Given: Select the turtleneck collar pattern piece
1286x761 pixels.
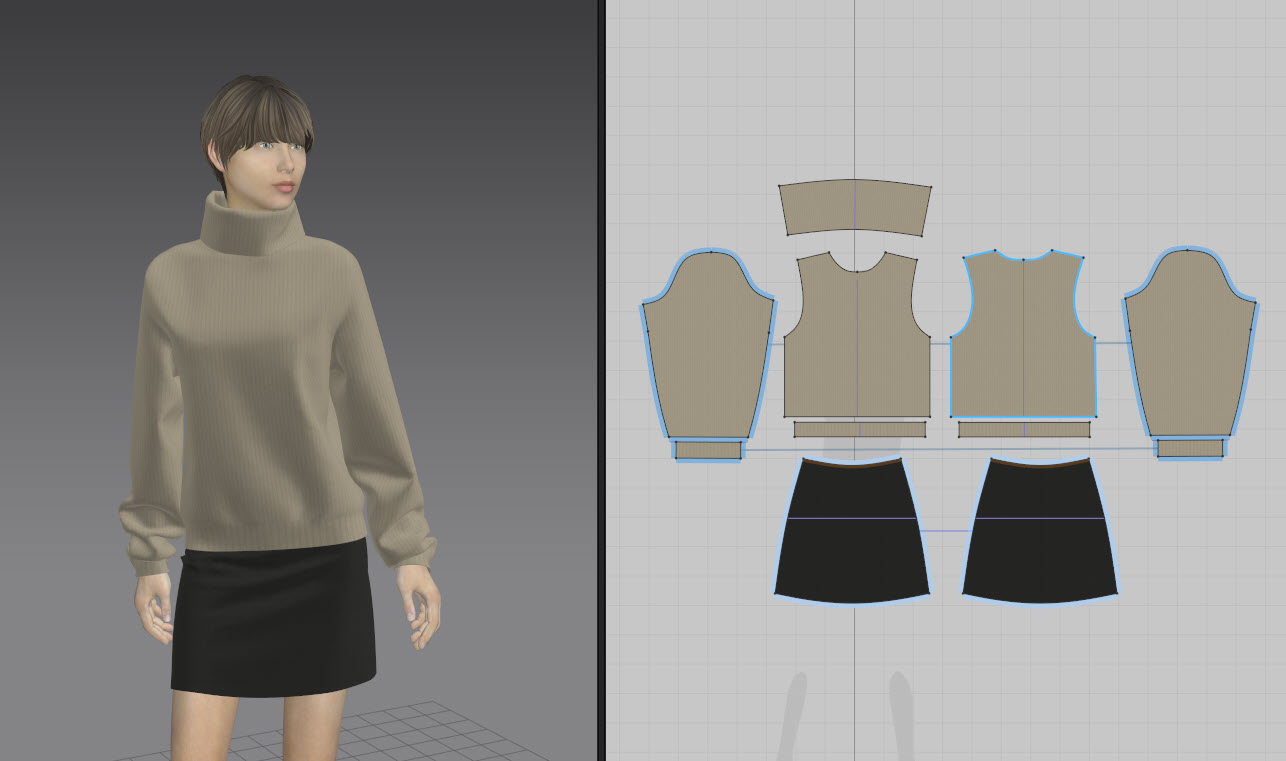Looking at the screenshot, I should [855, 208].
